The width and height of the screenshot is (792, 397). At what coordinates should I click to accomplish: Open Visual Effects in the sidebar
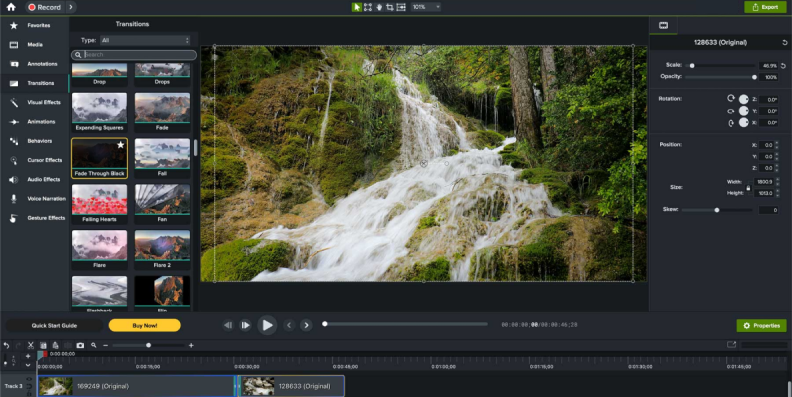click(x=34, y=103)
